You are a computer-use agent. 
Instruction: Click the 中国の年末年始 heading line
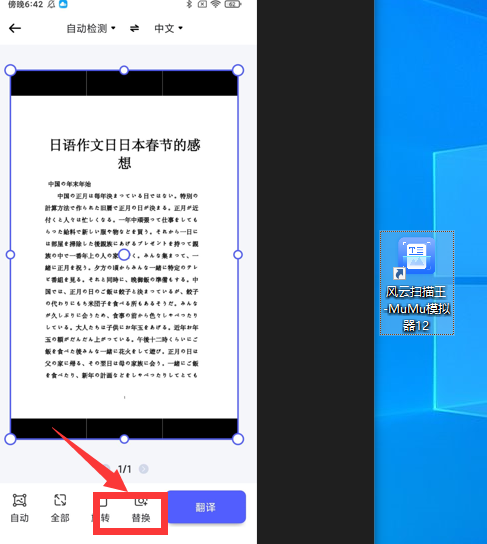tap(69, 184)
